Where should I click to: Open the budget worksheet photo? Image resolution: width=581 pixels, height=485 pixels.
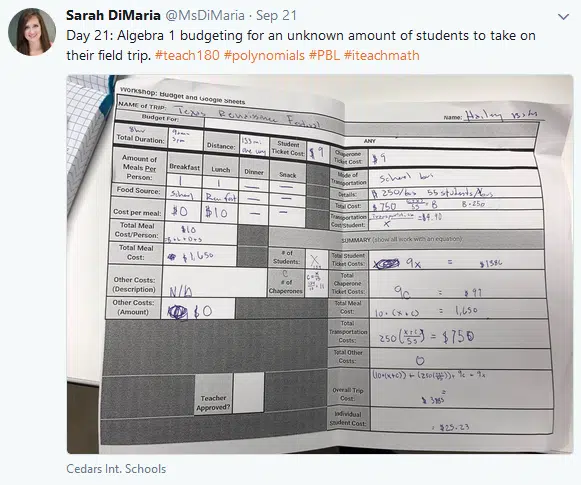(x=320, y=264)
